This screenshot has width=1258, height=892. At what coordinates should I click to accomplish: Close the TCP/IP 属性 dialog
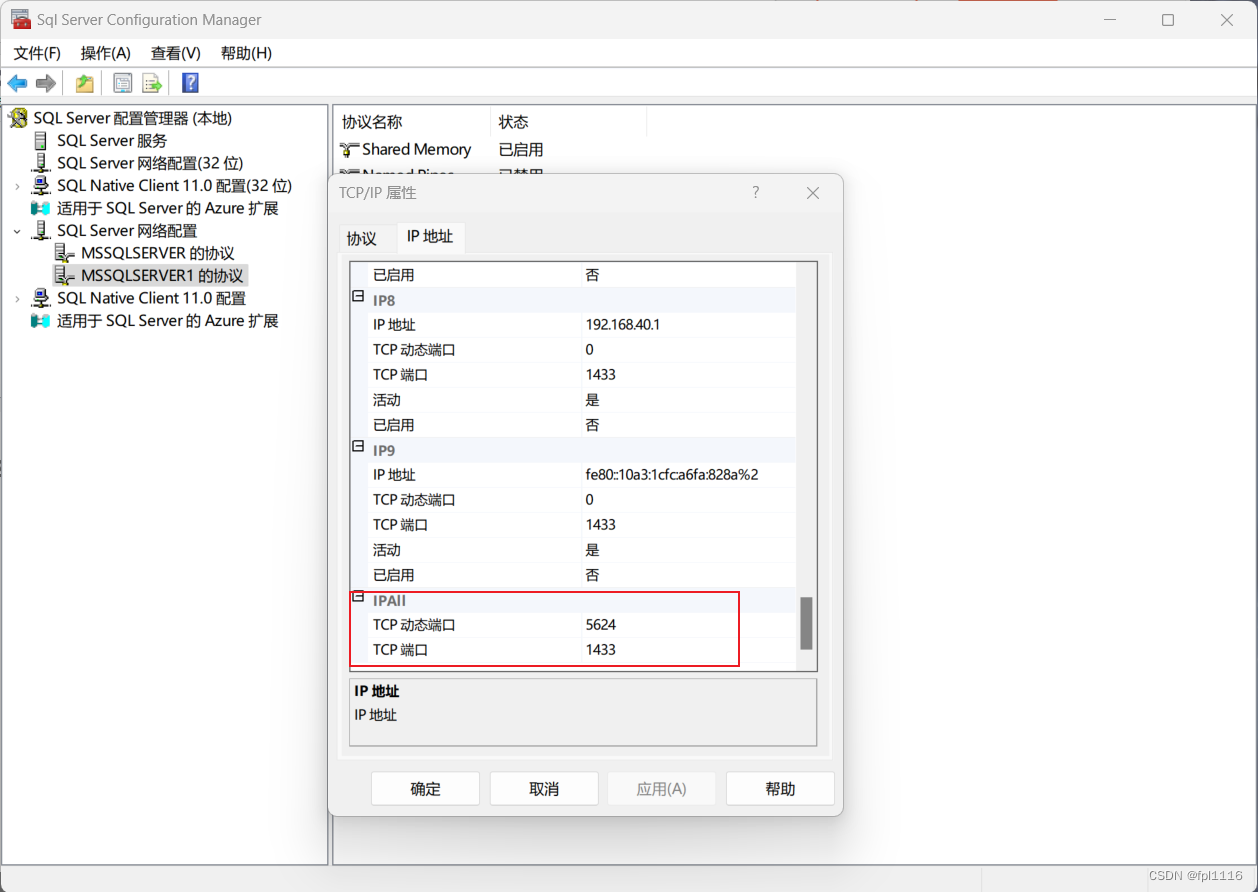tap(813, 193)
